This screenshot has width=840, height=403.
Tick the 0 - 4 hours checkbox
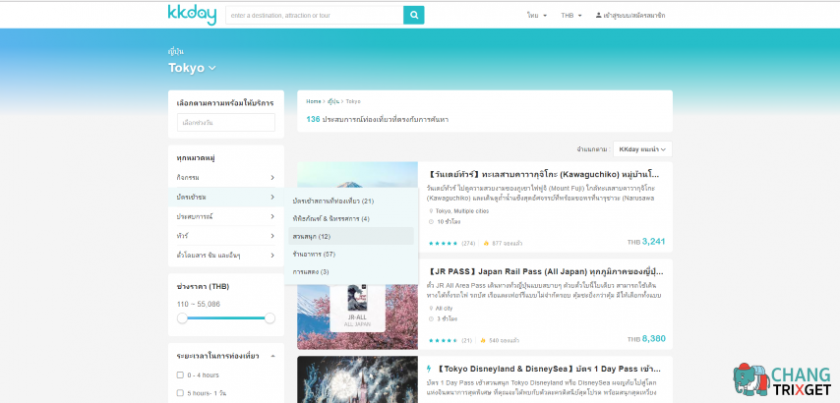pos(180,375)
